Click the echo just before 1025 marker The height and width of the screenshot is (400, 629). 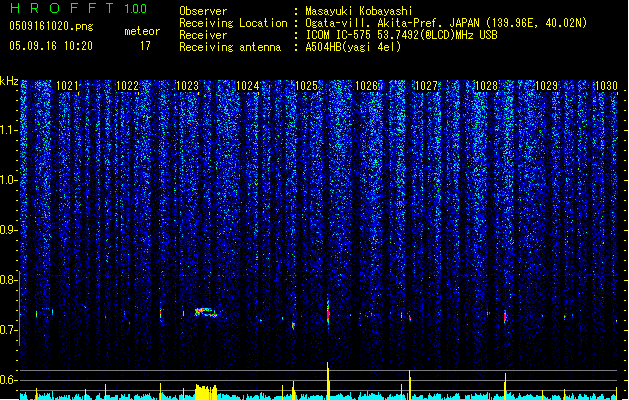point(293,325)
